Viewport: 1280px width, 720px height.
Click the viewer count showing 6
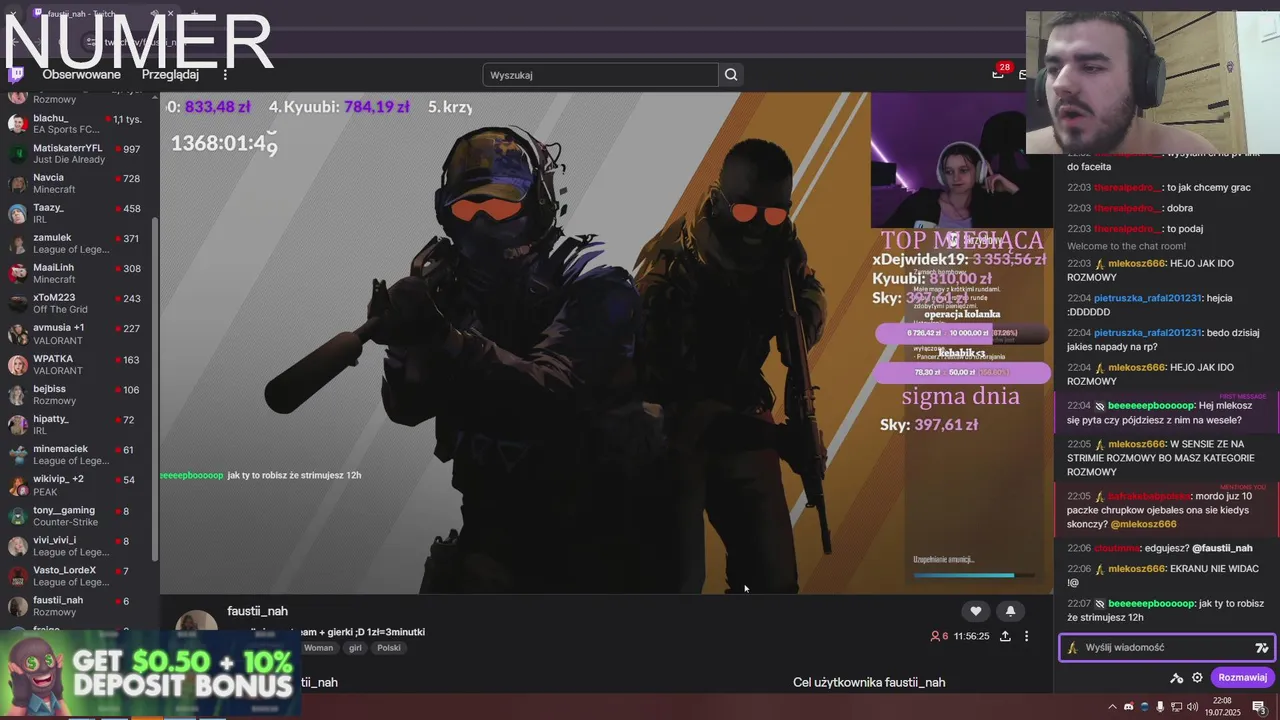click(939, 636)
